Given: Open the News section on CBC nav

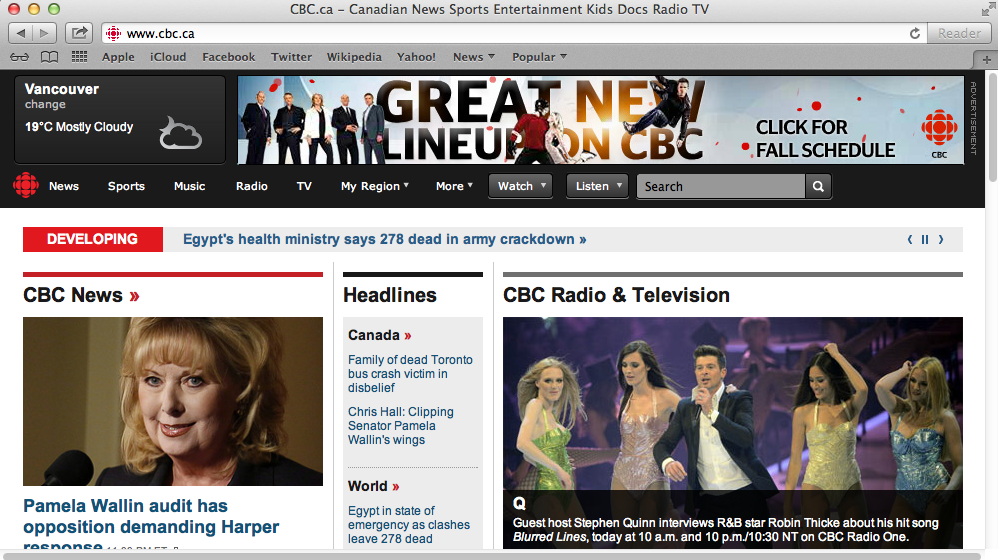Looking at the screenshot, I should [x=64, y=186].
